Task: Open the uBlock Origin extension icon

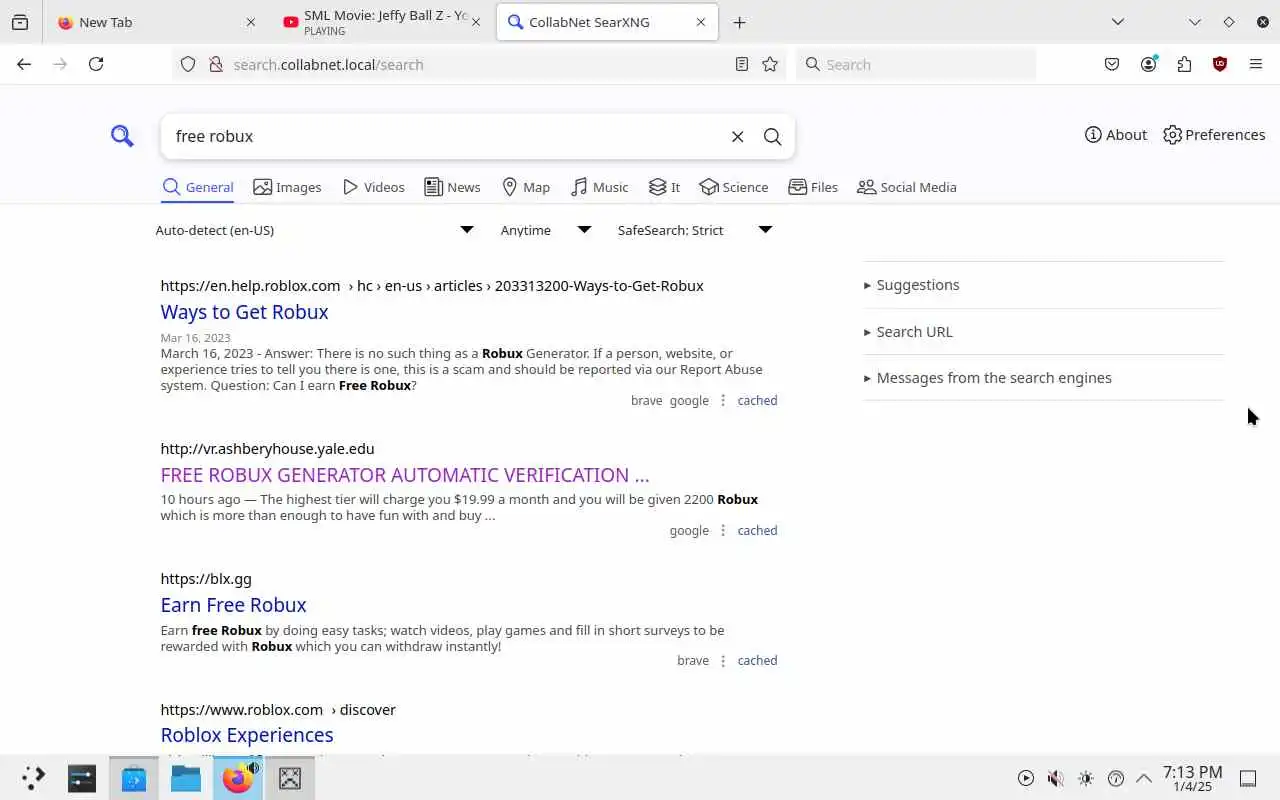Action: click(x=1220, y=64)
